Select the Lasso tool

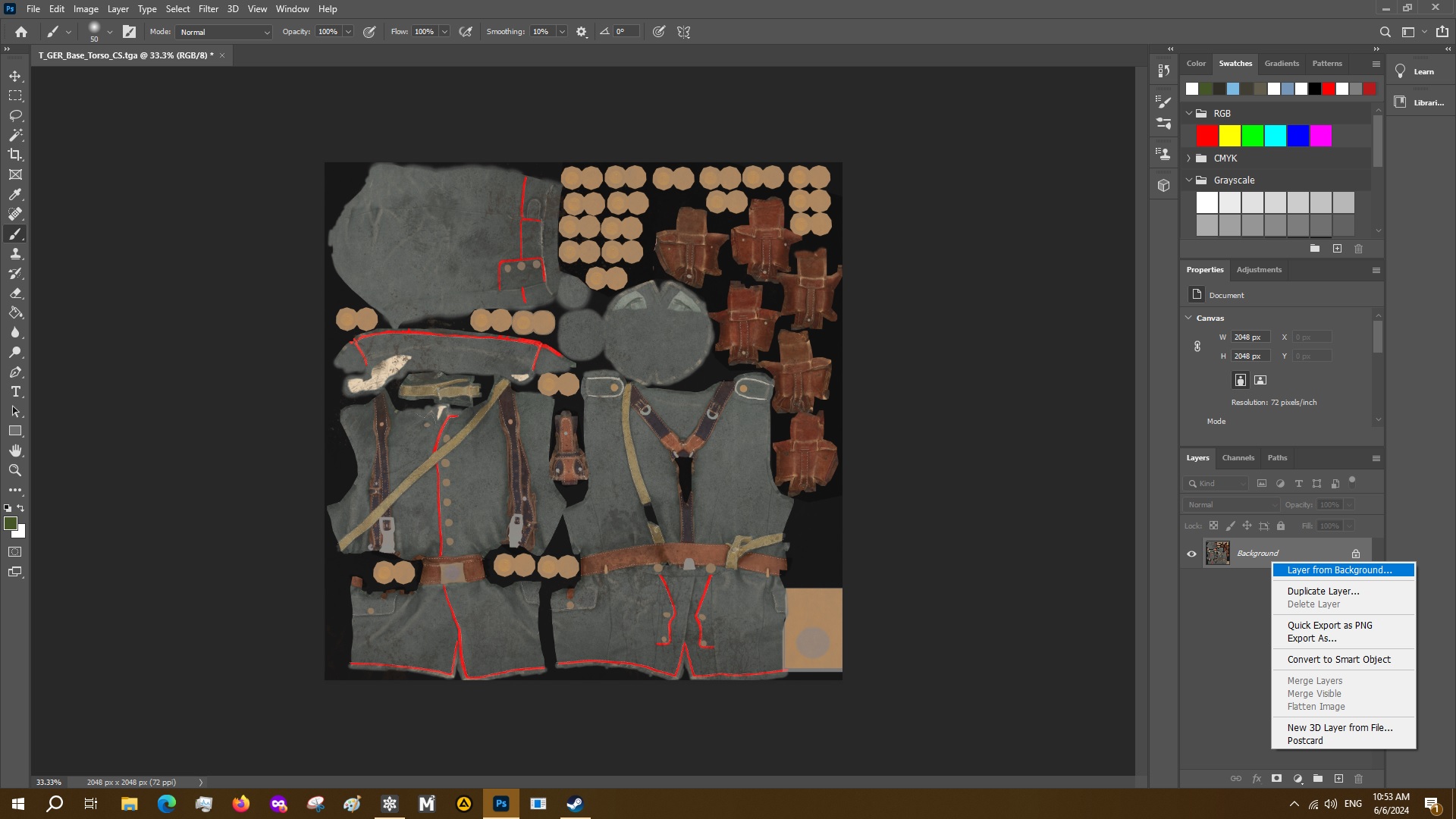(15, 115)
